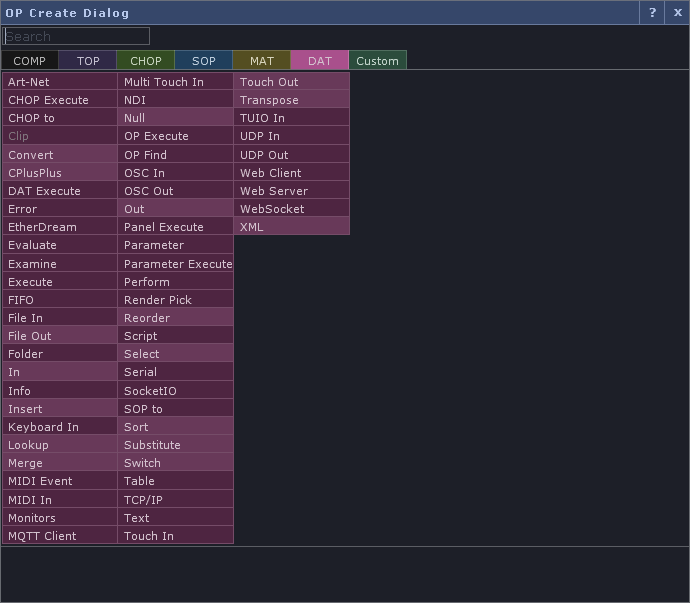Pick the Folder operator
The image size is (690, 603).
click(x=60, y=354)
